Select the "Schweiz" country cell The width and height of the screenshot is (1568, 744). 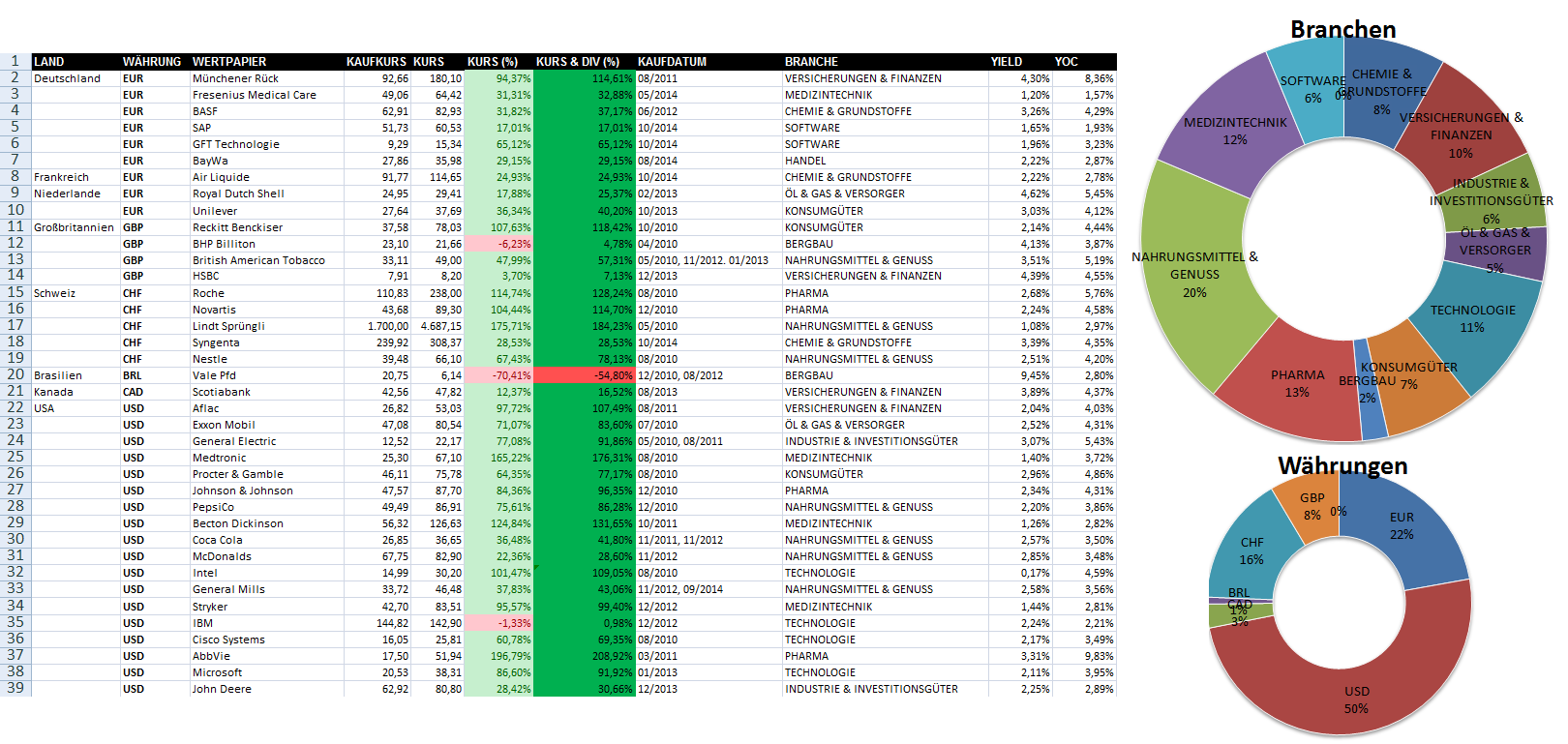75,293
